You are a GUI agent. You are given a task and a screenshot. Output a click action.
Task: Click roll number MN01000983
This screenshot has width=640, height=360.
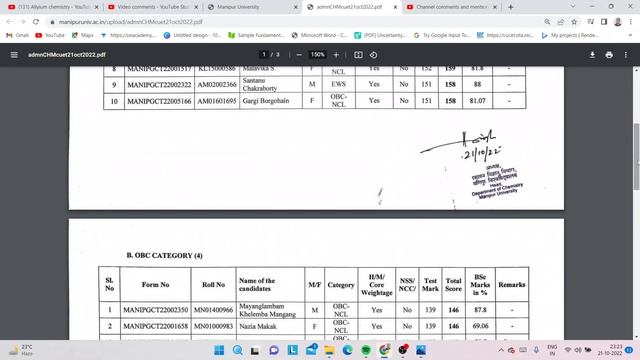(x=213, y=327)
